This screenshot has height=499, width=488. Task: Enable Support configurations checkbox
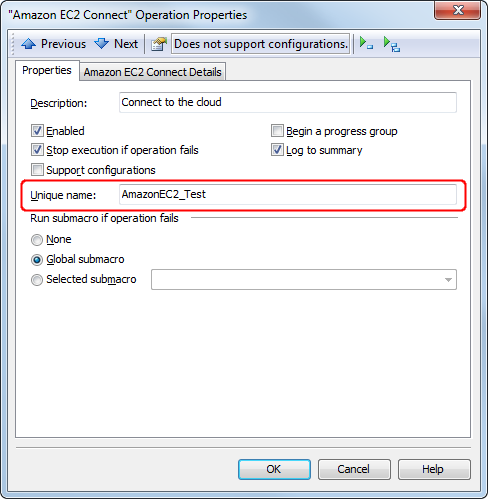[37, 170]
